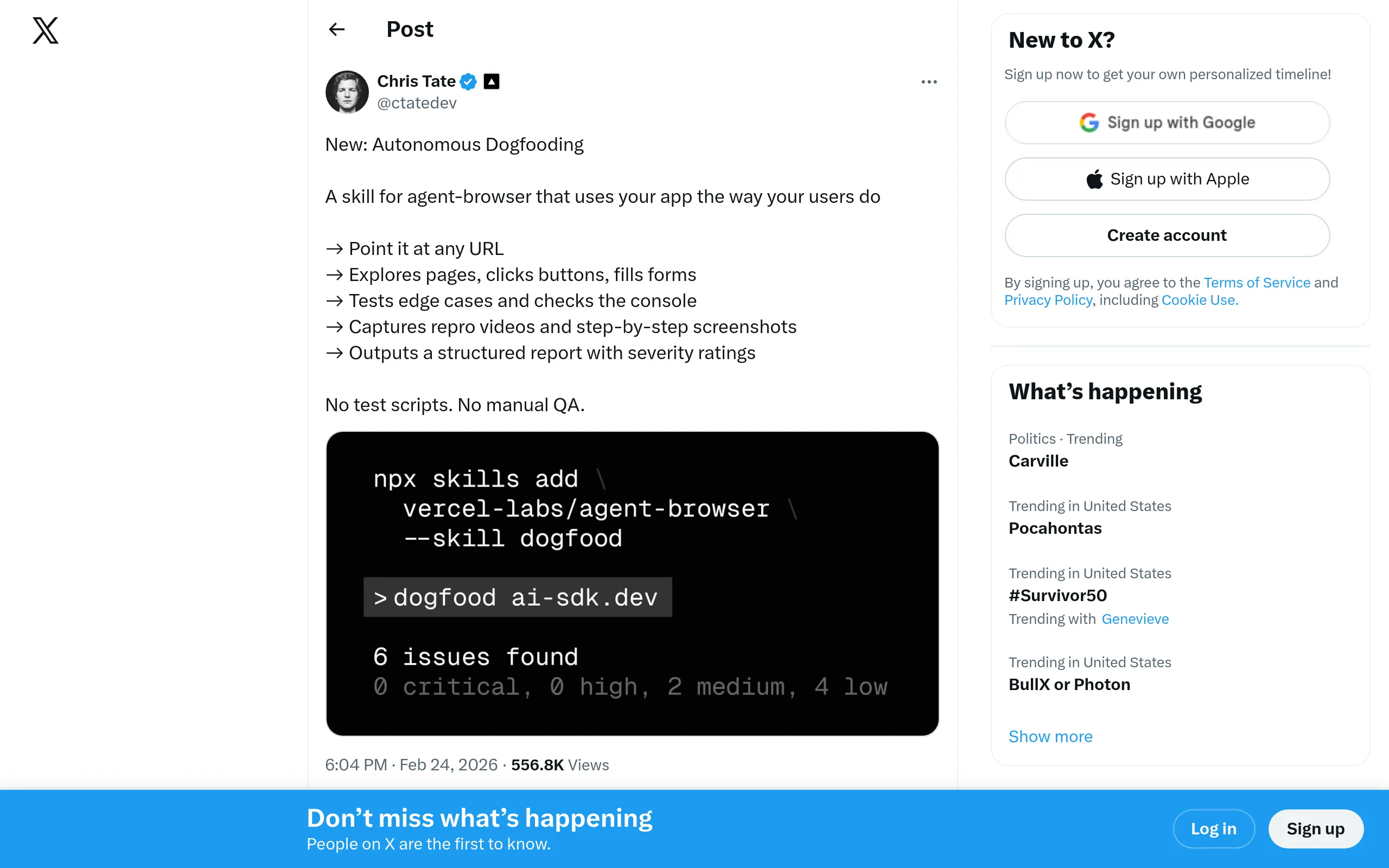
Task: Open Chris Tate's profile avatar
Action: click(347, 92)
